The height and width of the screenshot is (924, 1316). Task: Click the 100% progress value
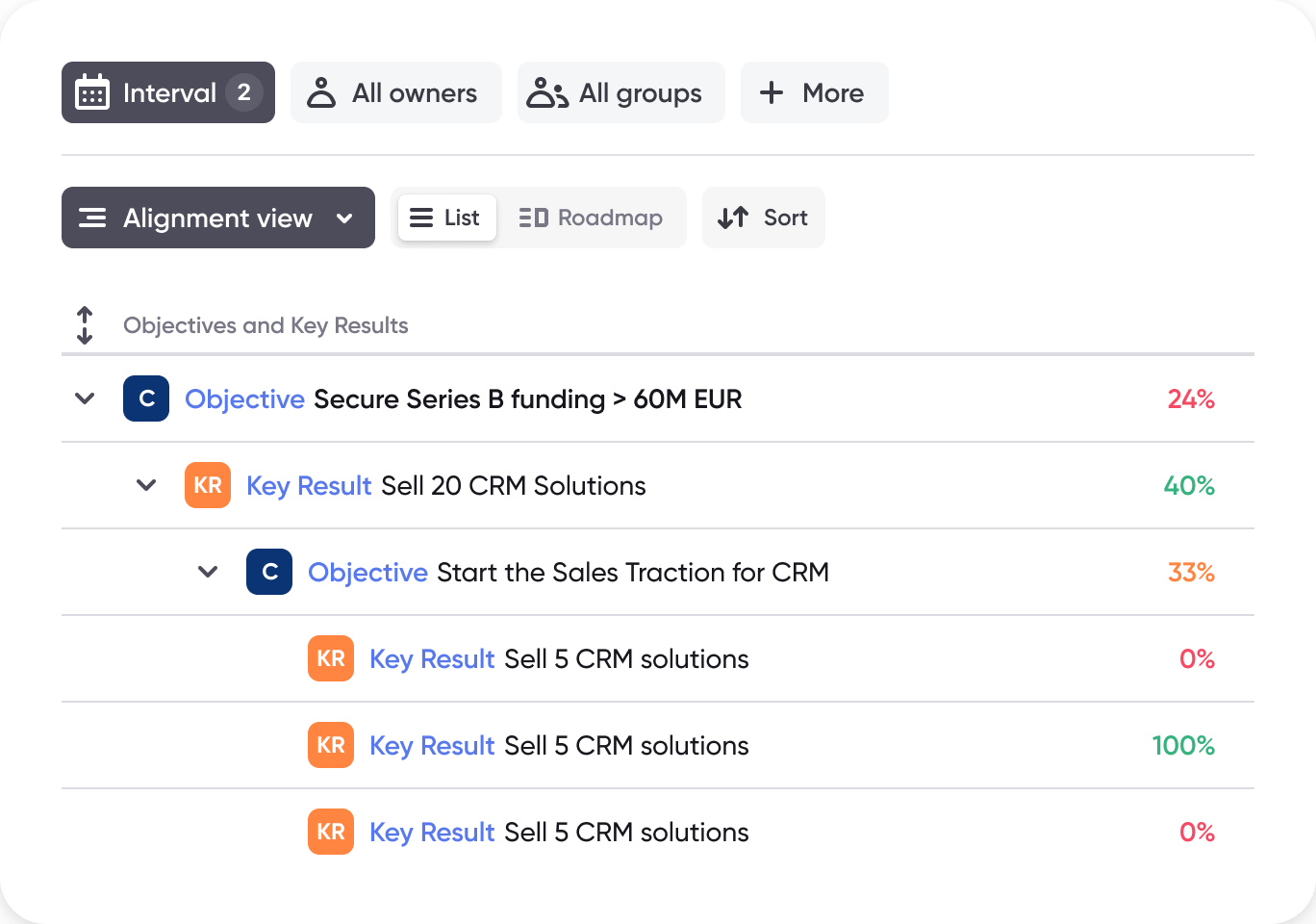pyautogui.click(x=1183, y=745)
